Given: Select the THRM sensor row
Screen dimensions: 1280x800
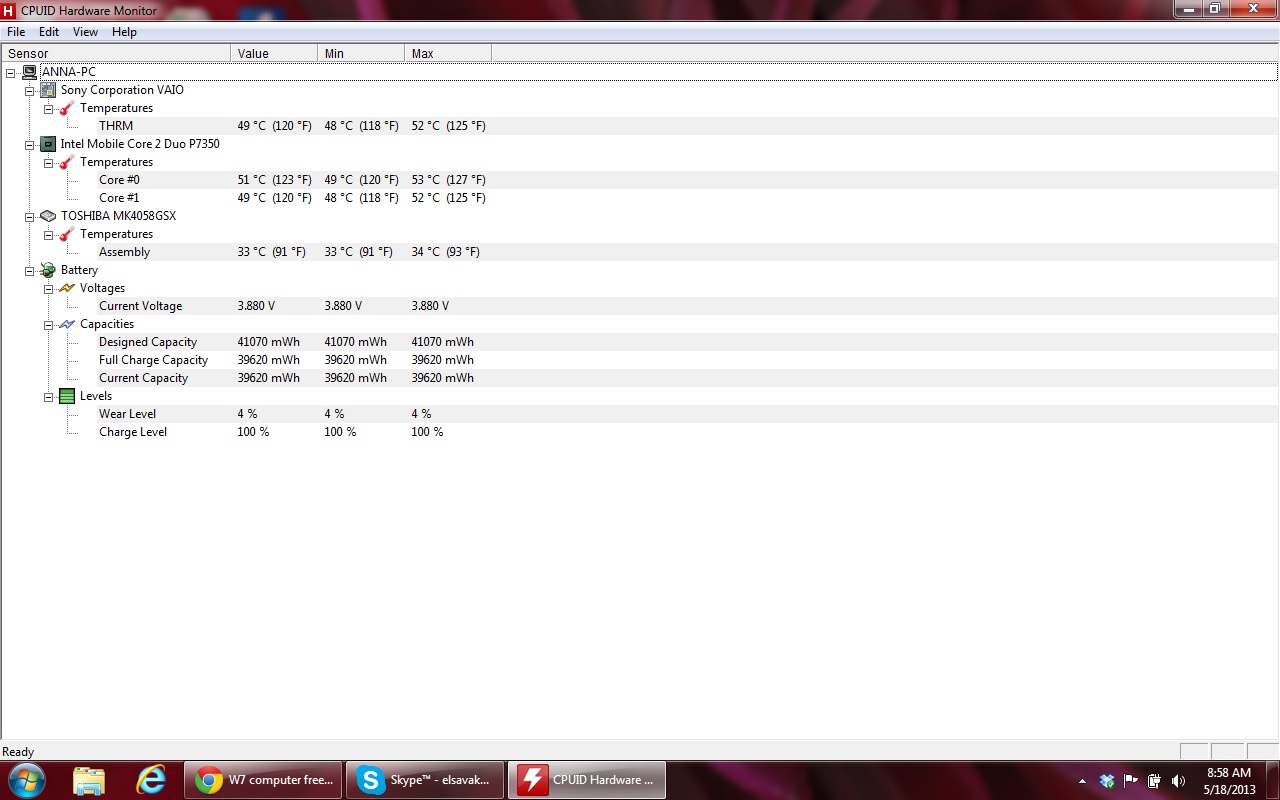Looking at the screenshot, I should [x=640, y=126].
